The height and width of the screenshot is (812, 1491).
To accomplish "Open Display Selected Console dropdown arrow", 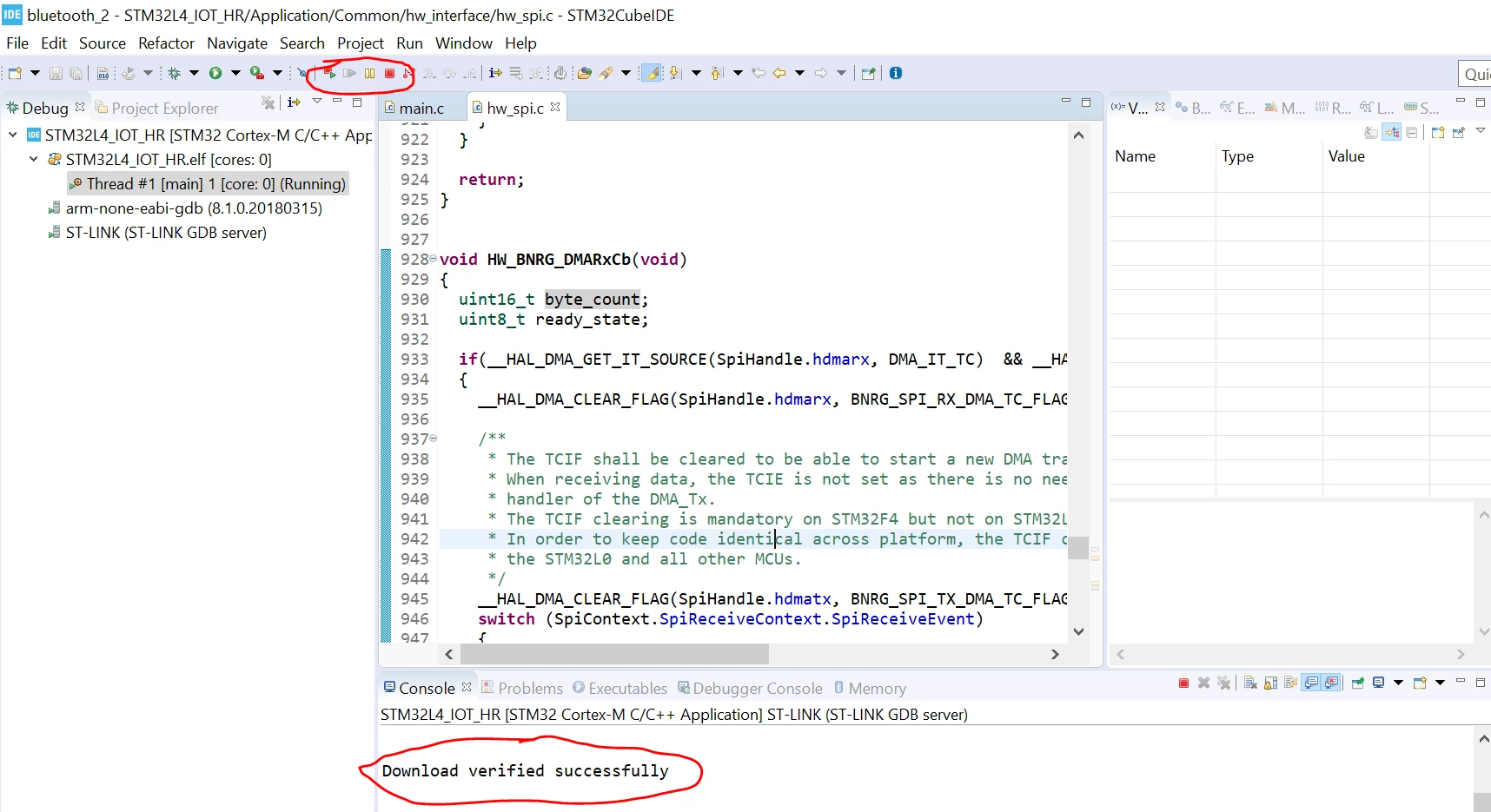I will pyautogui.click(x=1398, y=683).
